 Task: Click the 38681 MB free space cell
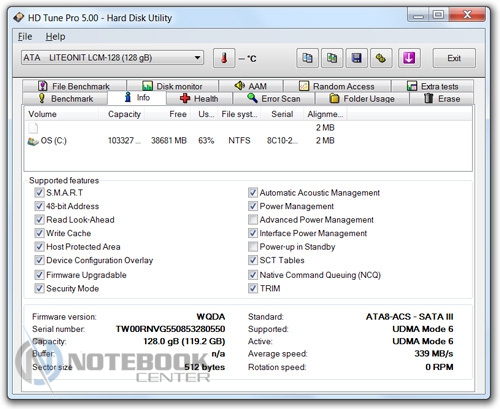click(x=169, y=141)
